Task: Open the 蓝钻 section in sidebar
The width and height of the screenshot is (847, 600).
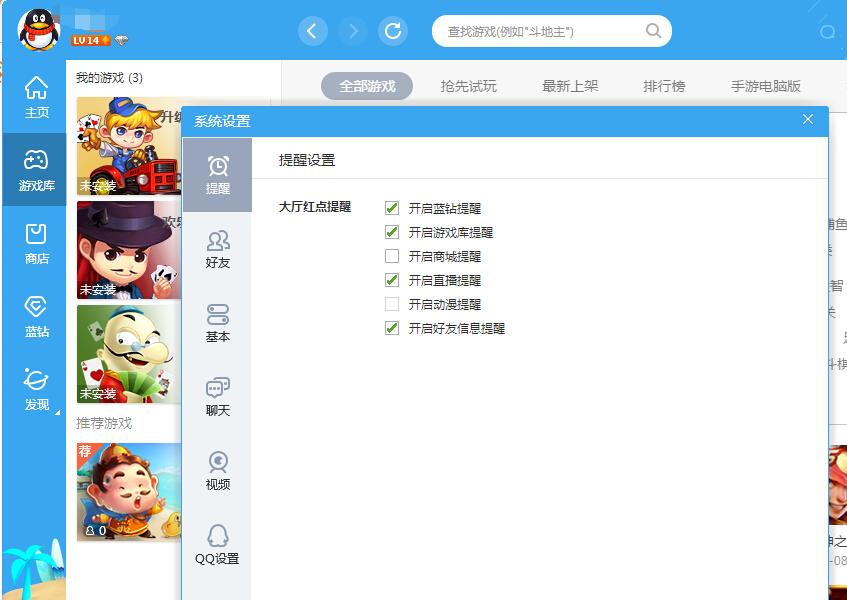Action: (36, 317)
